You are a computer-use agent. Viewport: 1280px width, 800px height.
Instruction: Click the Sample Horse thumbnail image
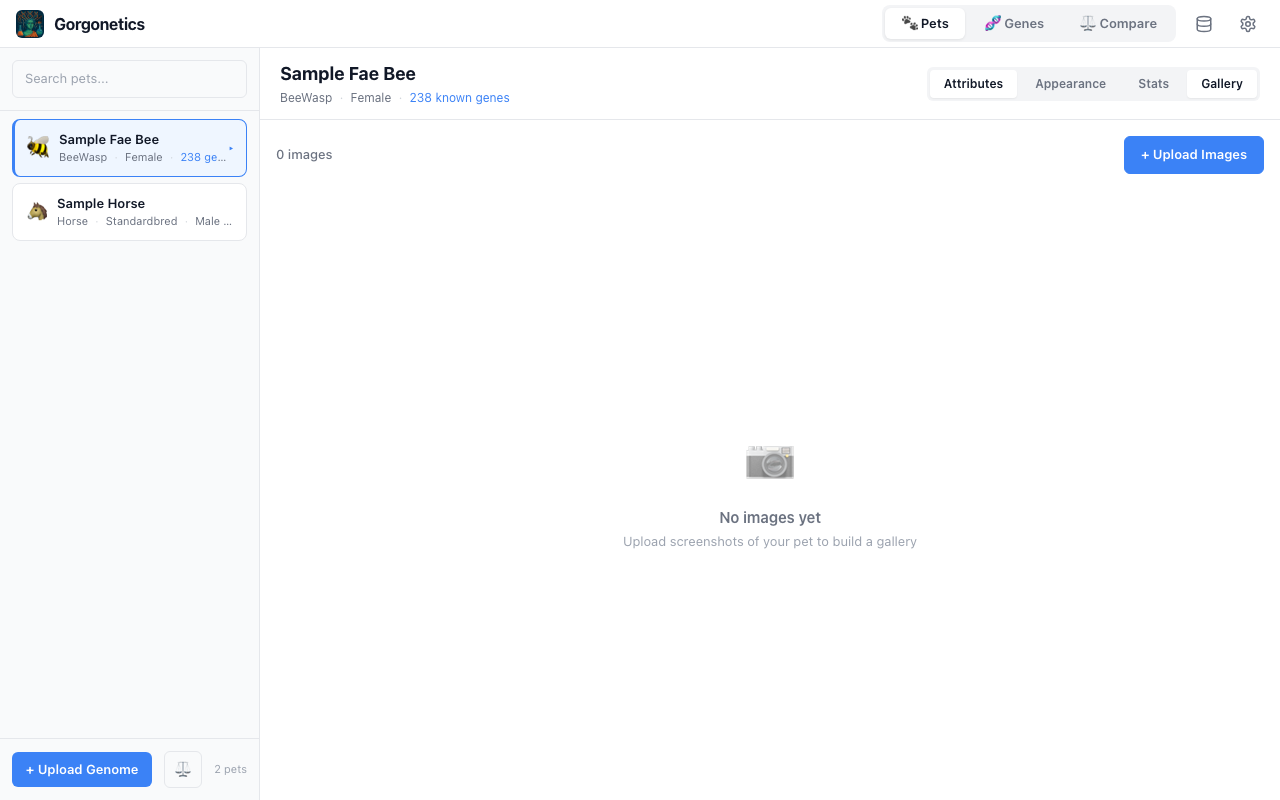click(x=37, y=211)
